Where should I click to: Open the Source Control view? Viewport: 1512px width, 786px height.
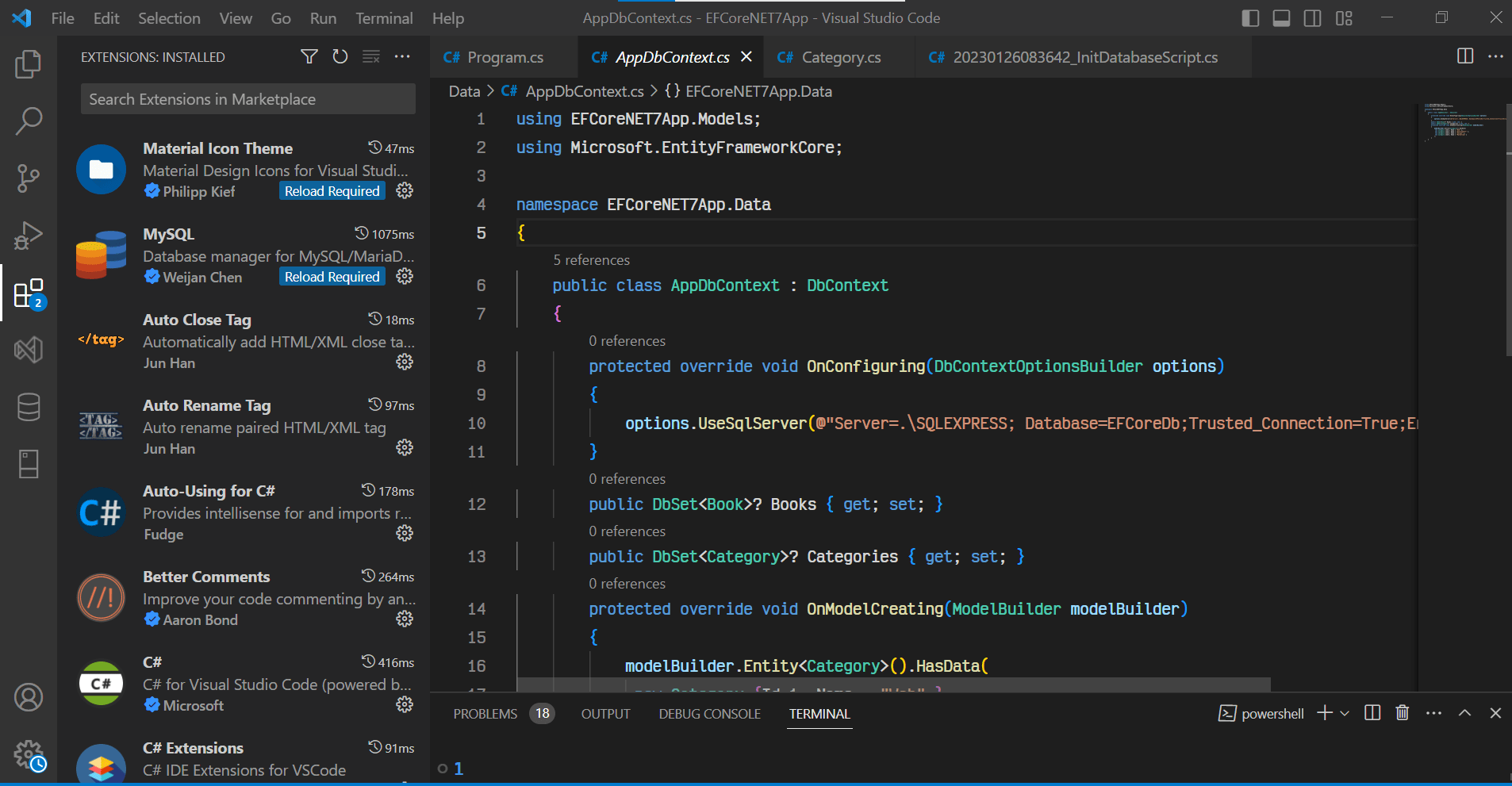[x=29, y=178]
